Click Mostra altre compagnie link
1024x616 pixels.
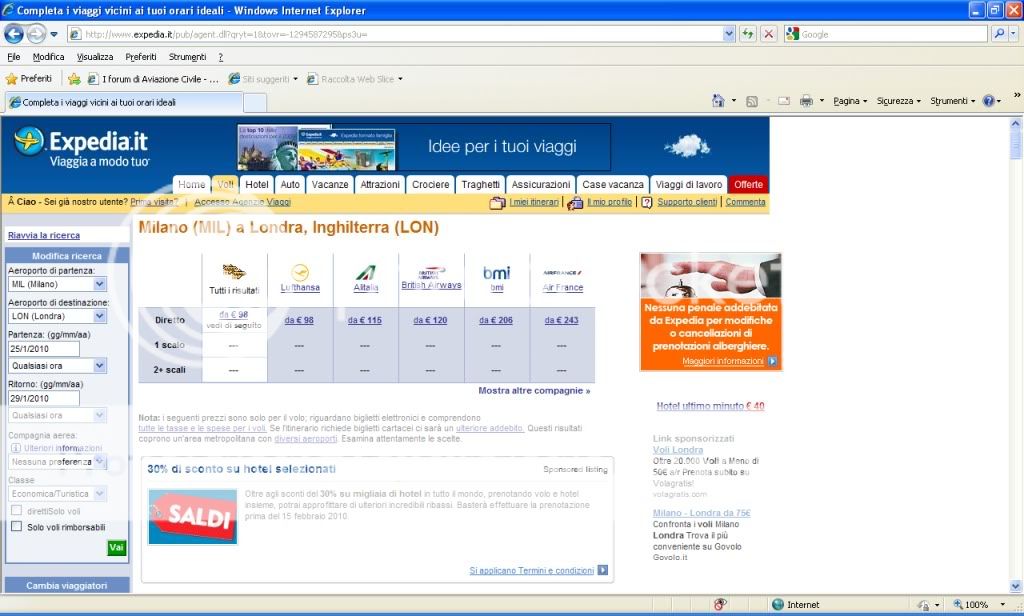[534, 391]
